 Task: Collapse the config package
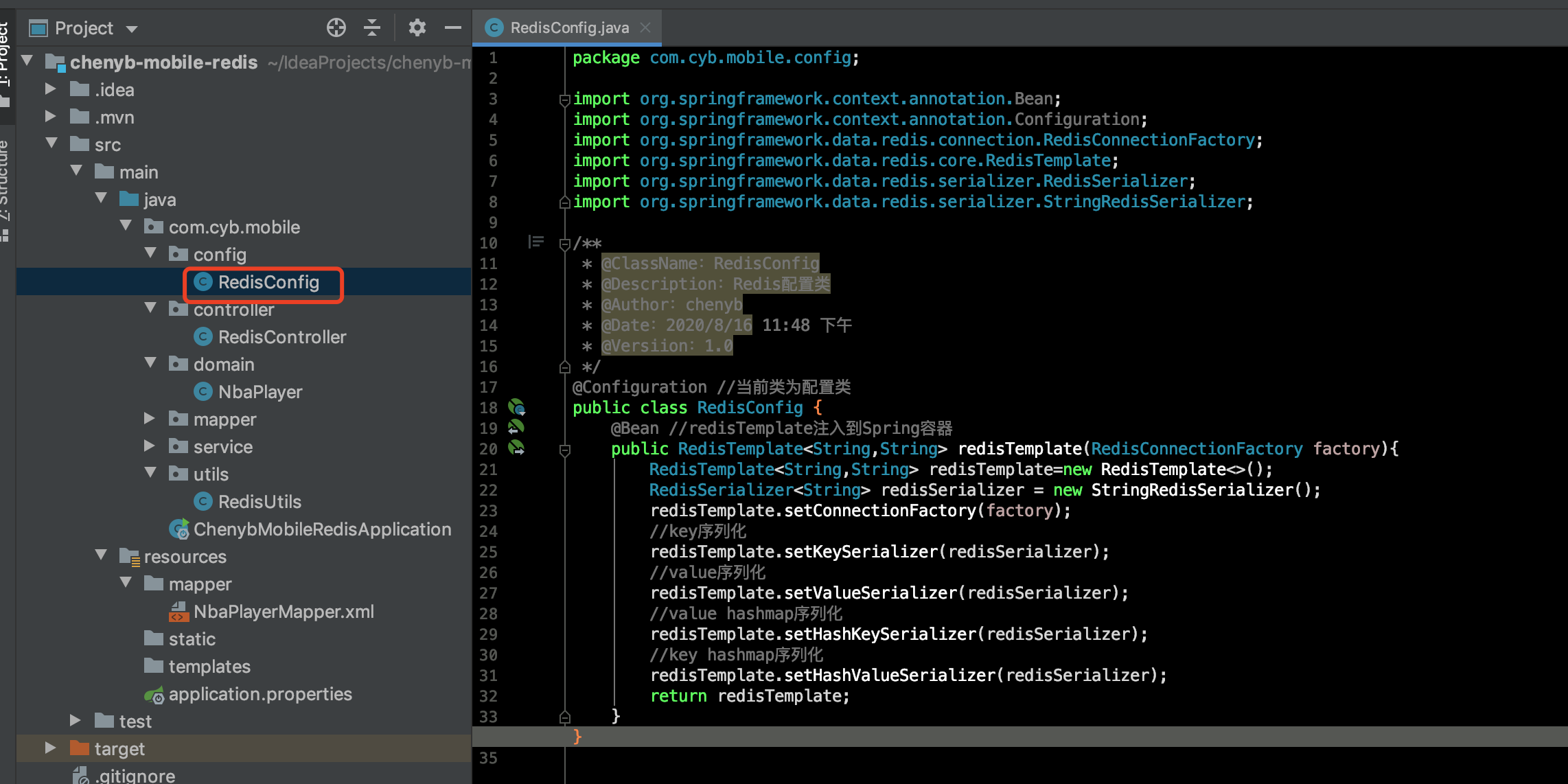[x=150, y=253]
